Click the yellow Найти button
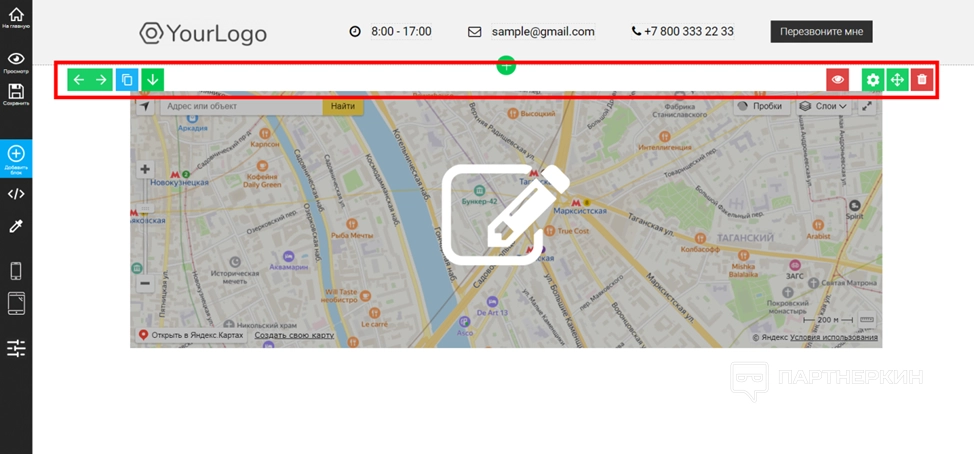The image size is (974, 454). click(x=343, y=106)
